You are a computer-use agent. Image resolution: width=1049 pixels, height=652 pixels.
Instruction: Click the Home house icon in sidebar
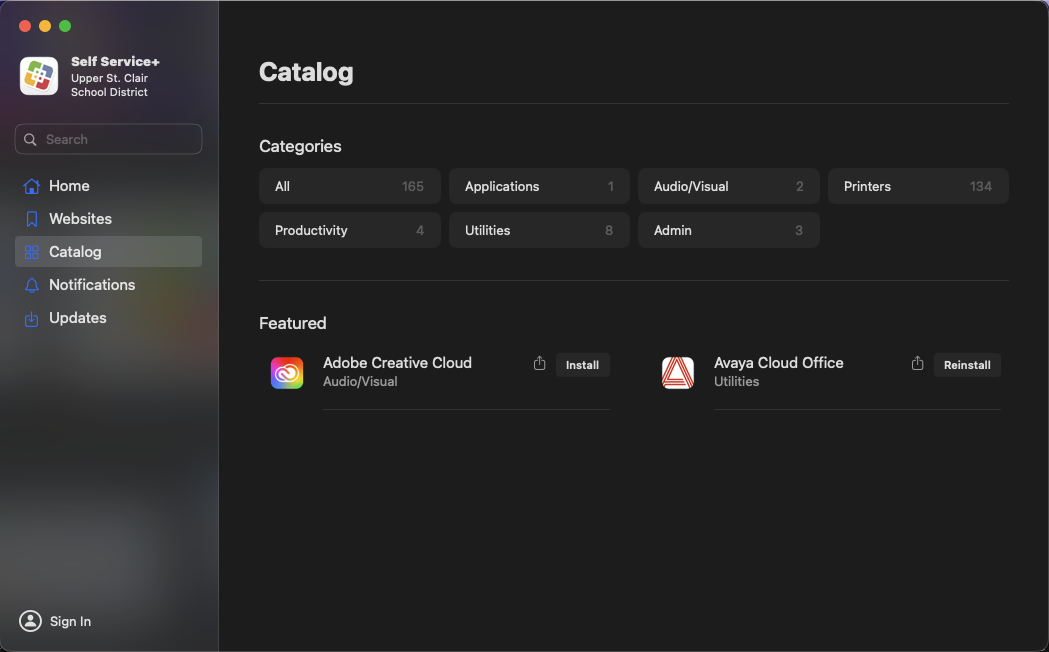coord(32,186)
